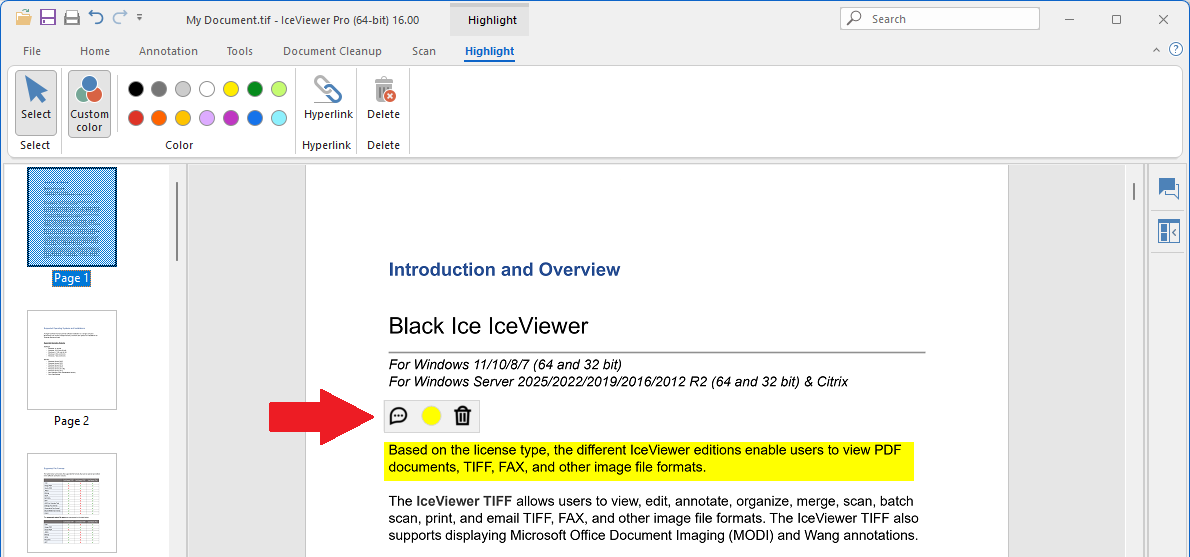Click the document vertical scrollbar
This screenshot has width=1190, height=557.
pos(1134,191)
